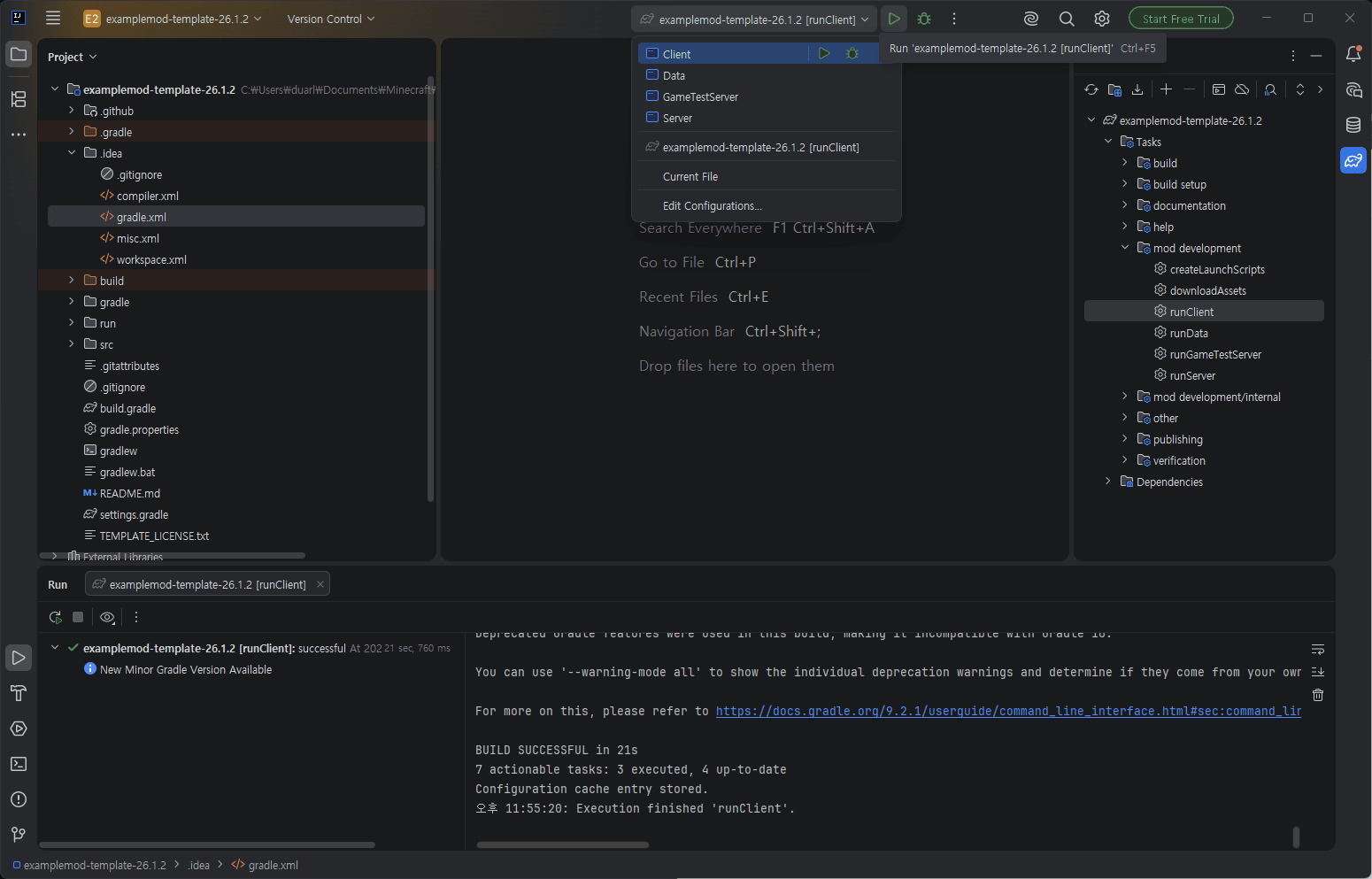Open the Project view selector dropdown

(x=73, y=57)
